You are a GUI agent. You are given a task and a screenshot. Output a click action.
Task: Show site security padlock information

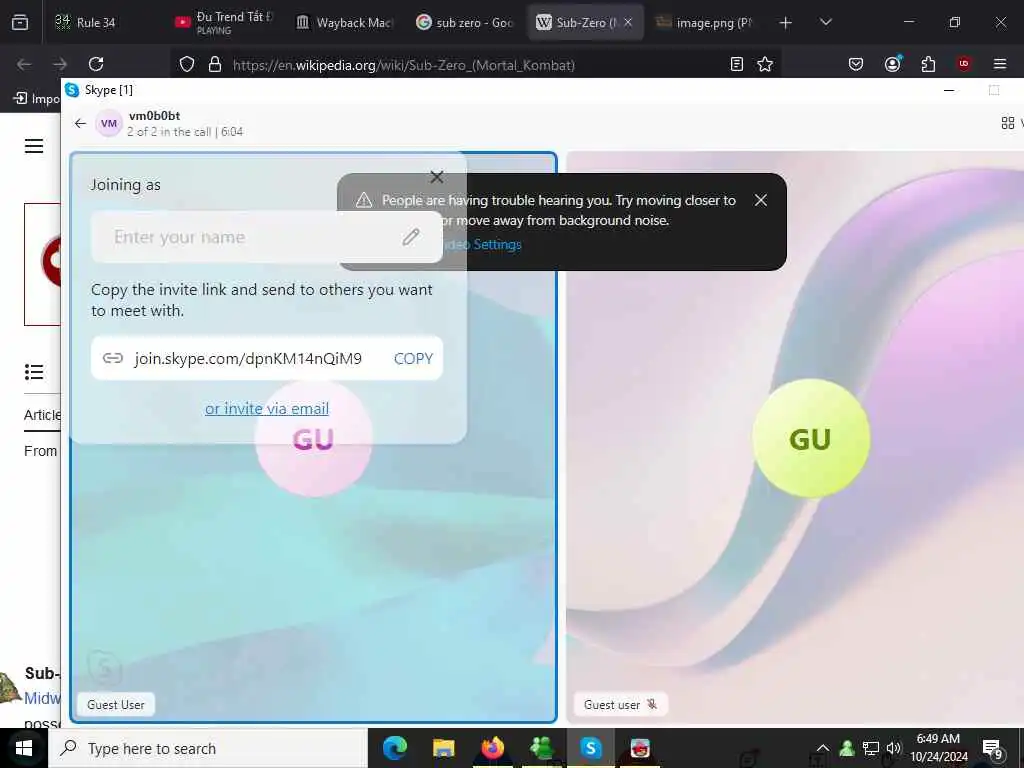click(215, 65)
